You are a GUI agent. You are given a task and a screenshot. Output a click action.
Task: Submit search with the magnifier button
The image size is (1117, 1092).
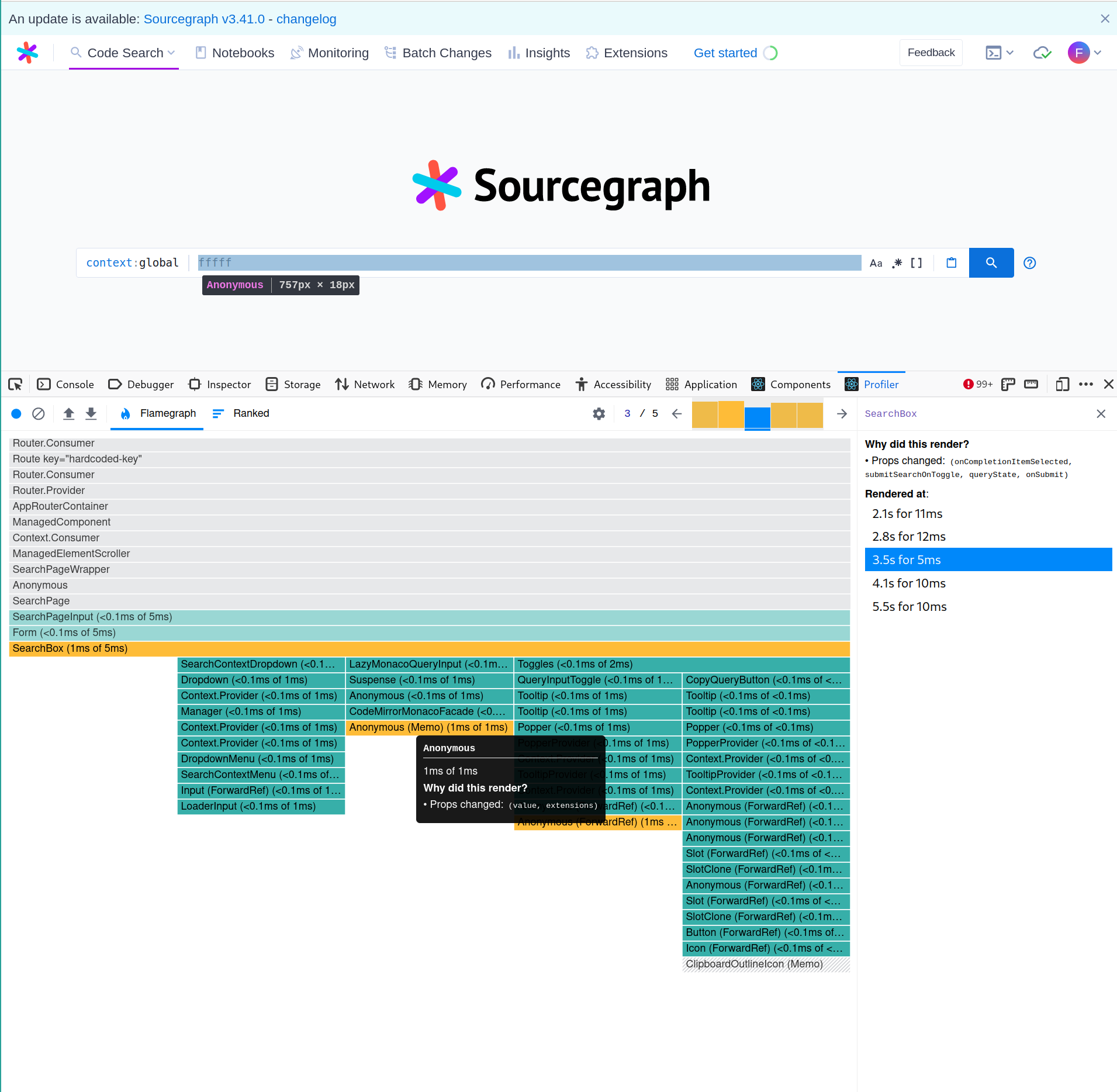click(991, 262)
